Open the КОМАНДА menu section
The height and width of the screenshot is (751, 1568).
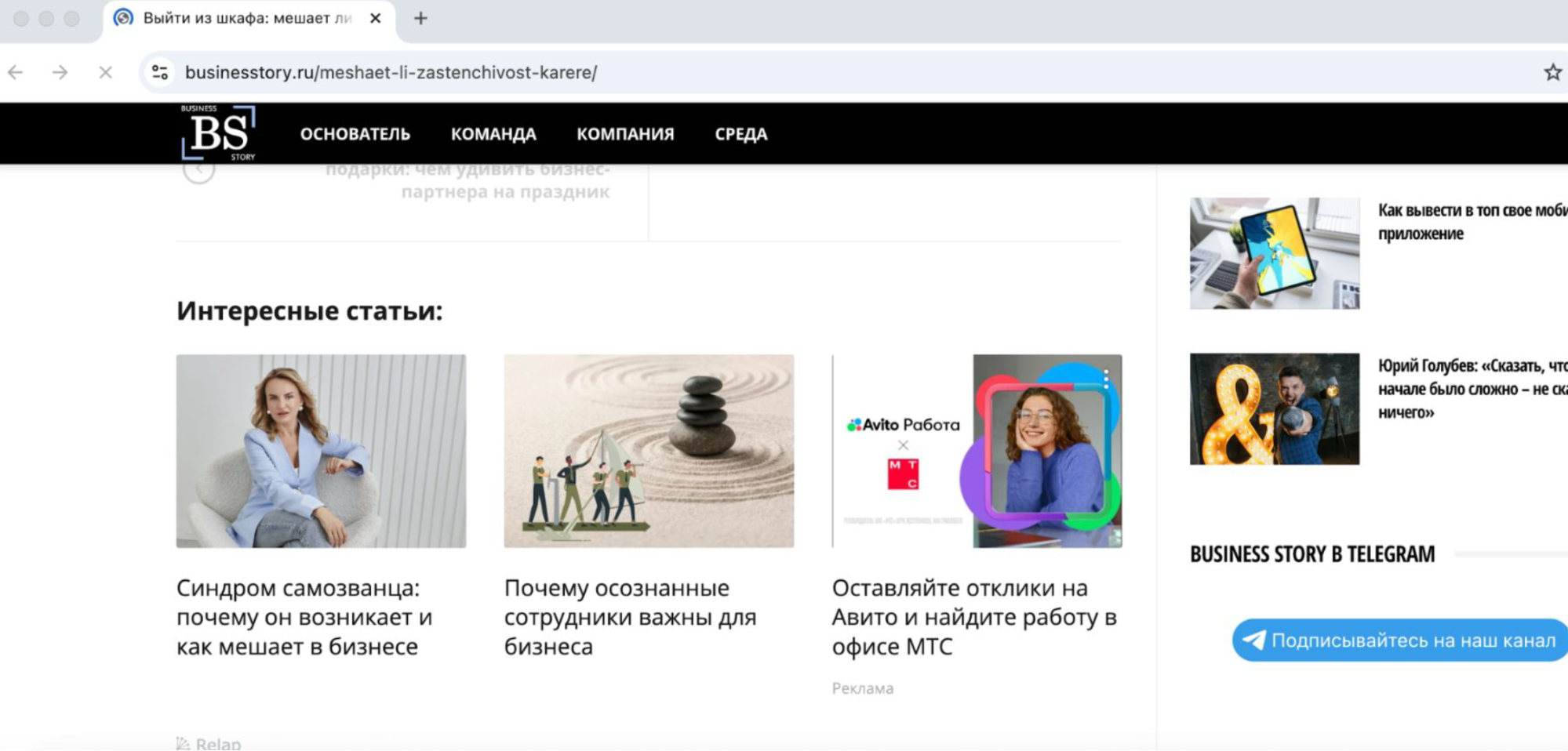(x=493, y=134)
